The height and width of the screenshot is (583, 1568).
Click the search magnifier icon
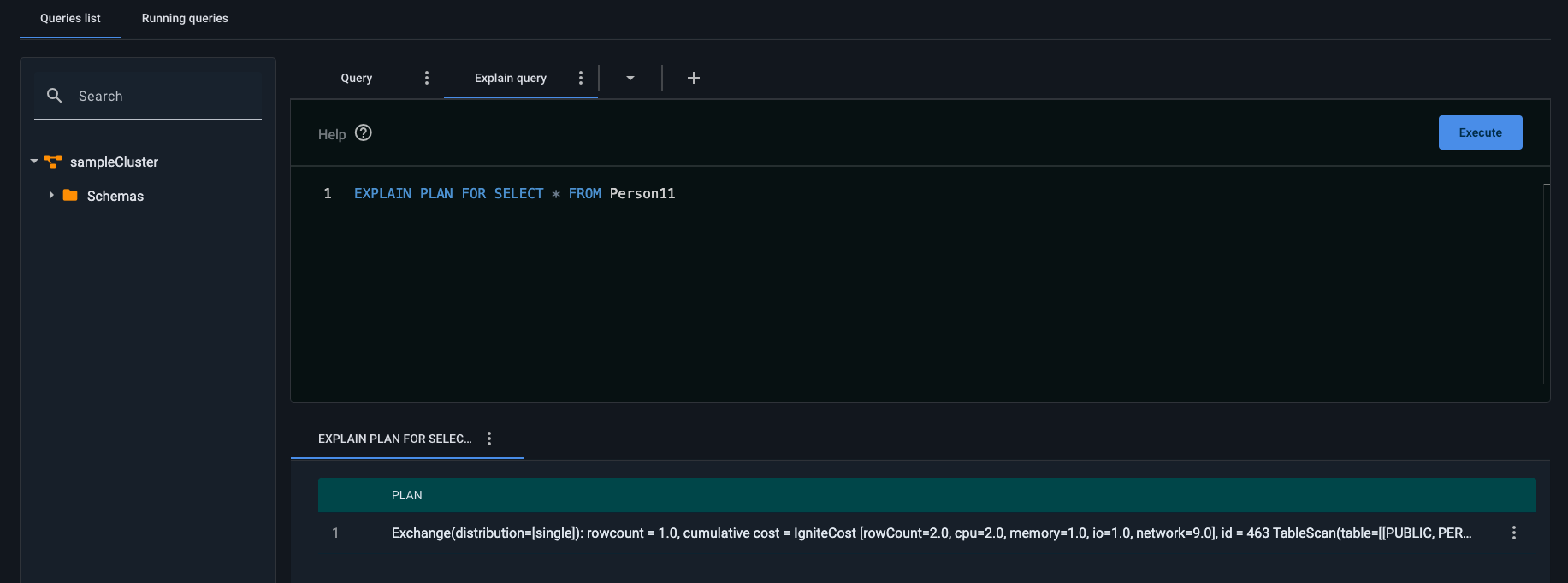[x=55, y=96]
